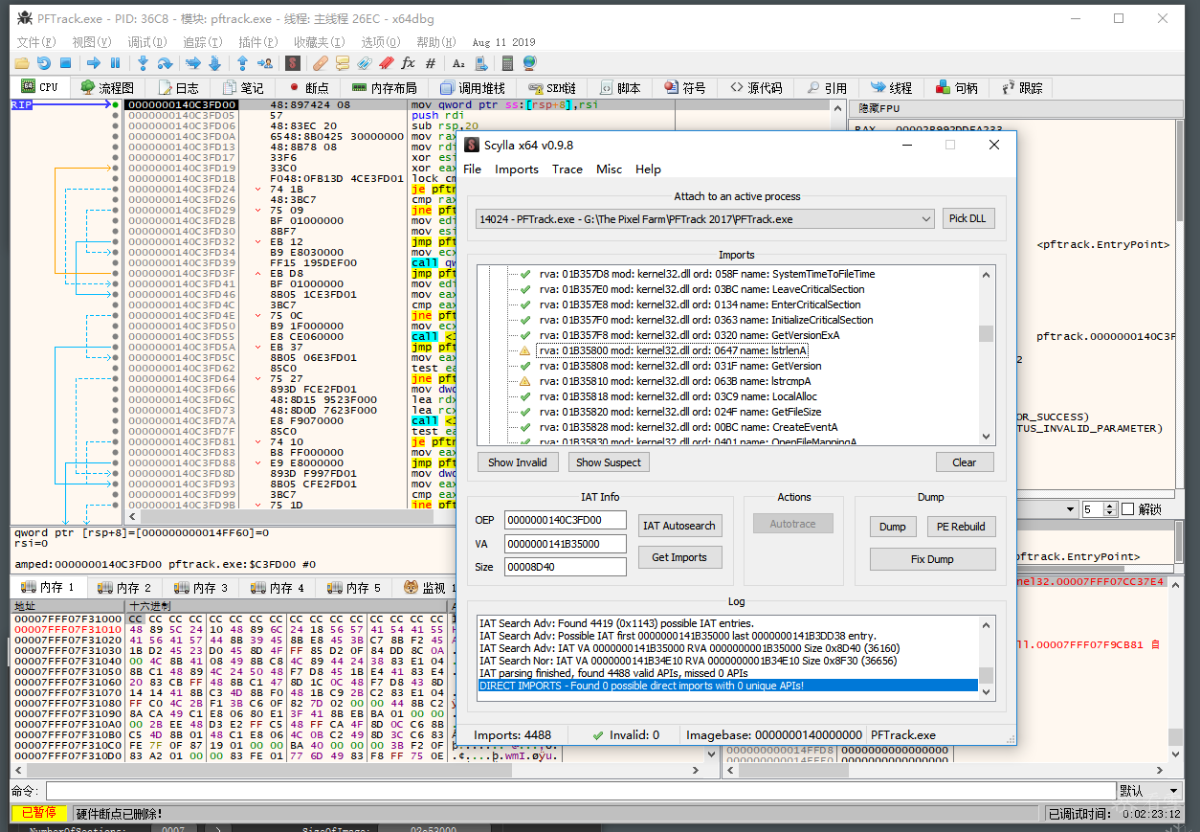
Task: Click the fx functions toolbar icon
Action: point(408,62)
